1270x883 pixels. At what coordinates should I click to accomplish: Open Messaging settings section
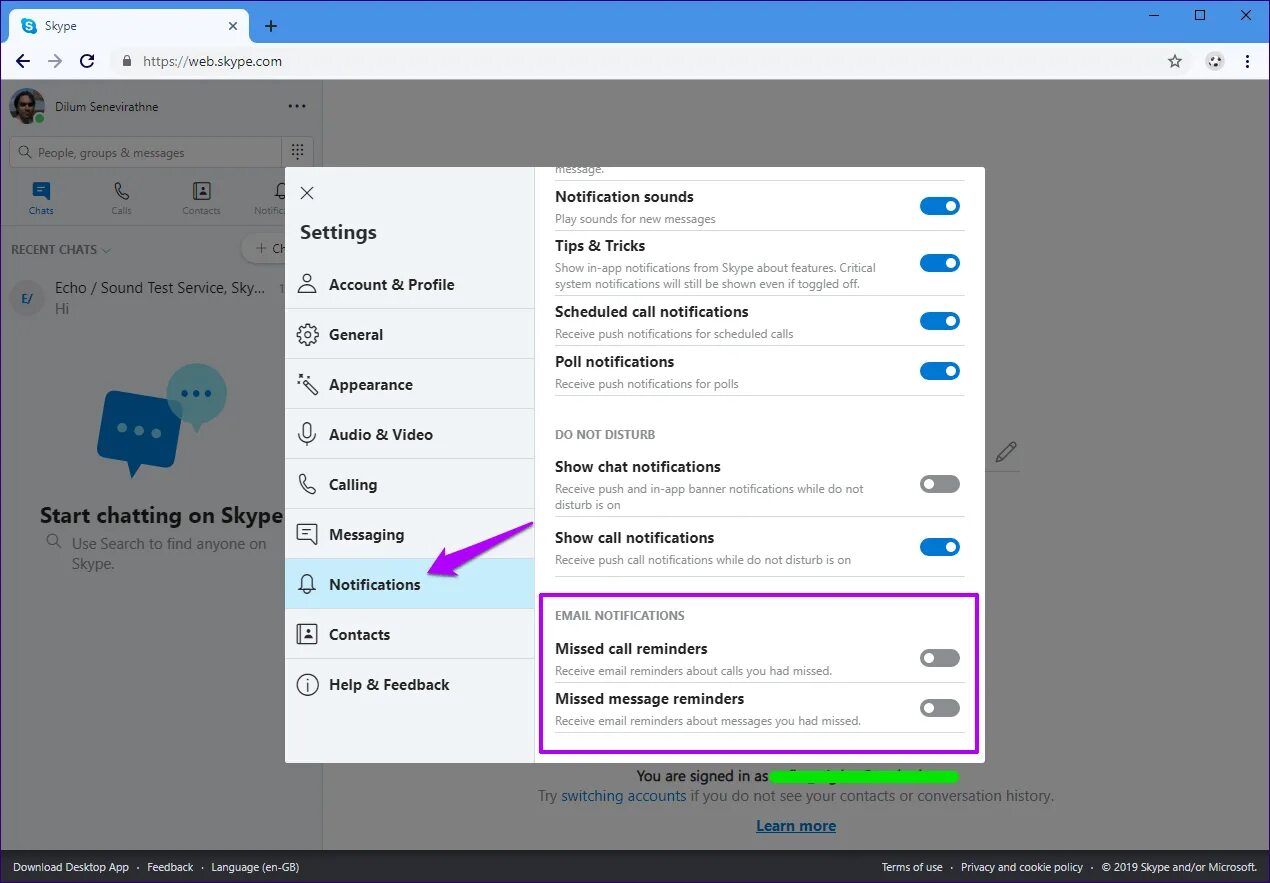409,534
